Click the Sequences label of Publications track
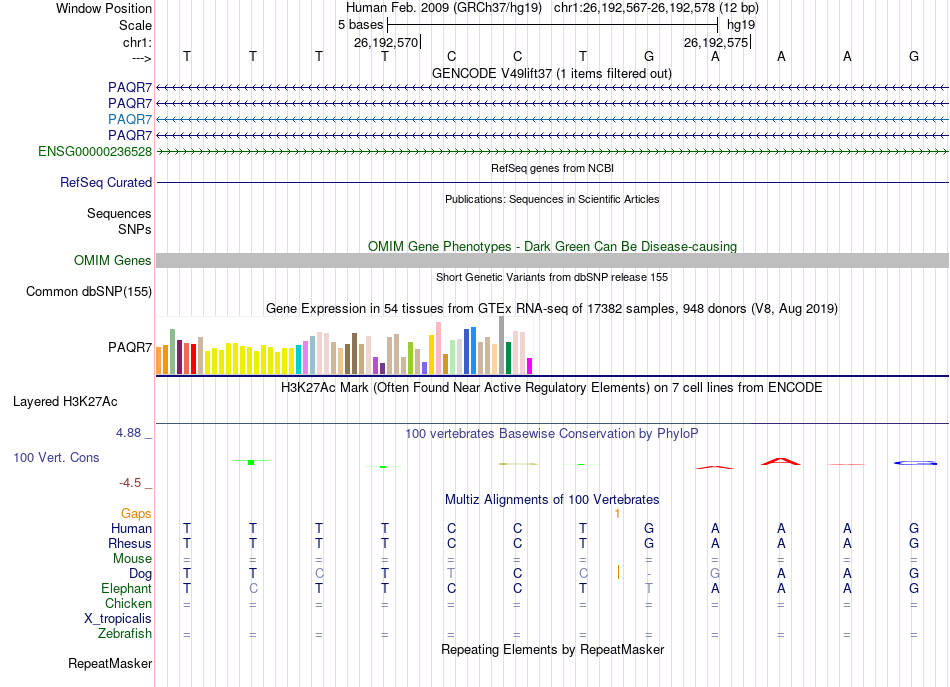The image size is (950, 687). click(119, 213)
